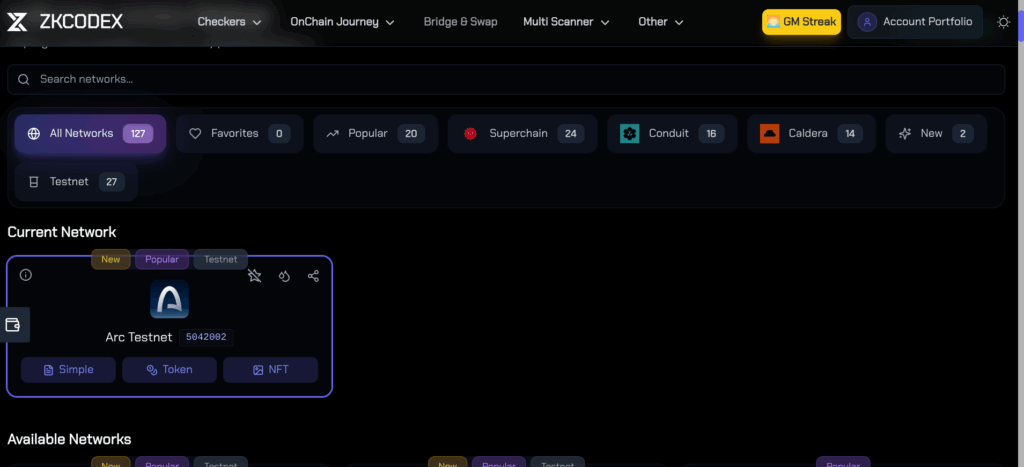This screenshot has width=1024, height=467.
Task: Filter by Favorites
Action: pyautogui.click(x=240, y=134)
